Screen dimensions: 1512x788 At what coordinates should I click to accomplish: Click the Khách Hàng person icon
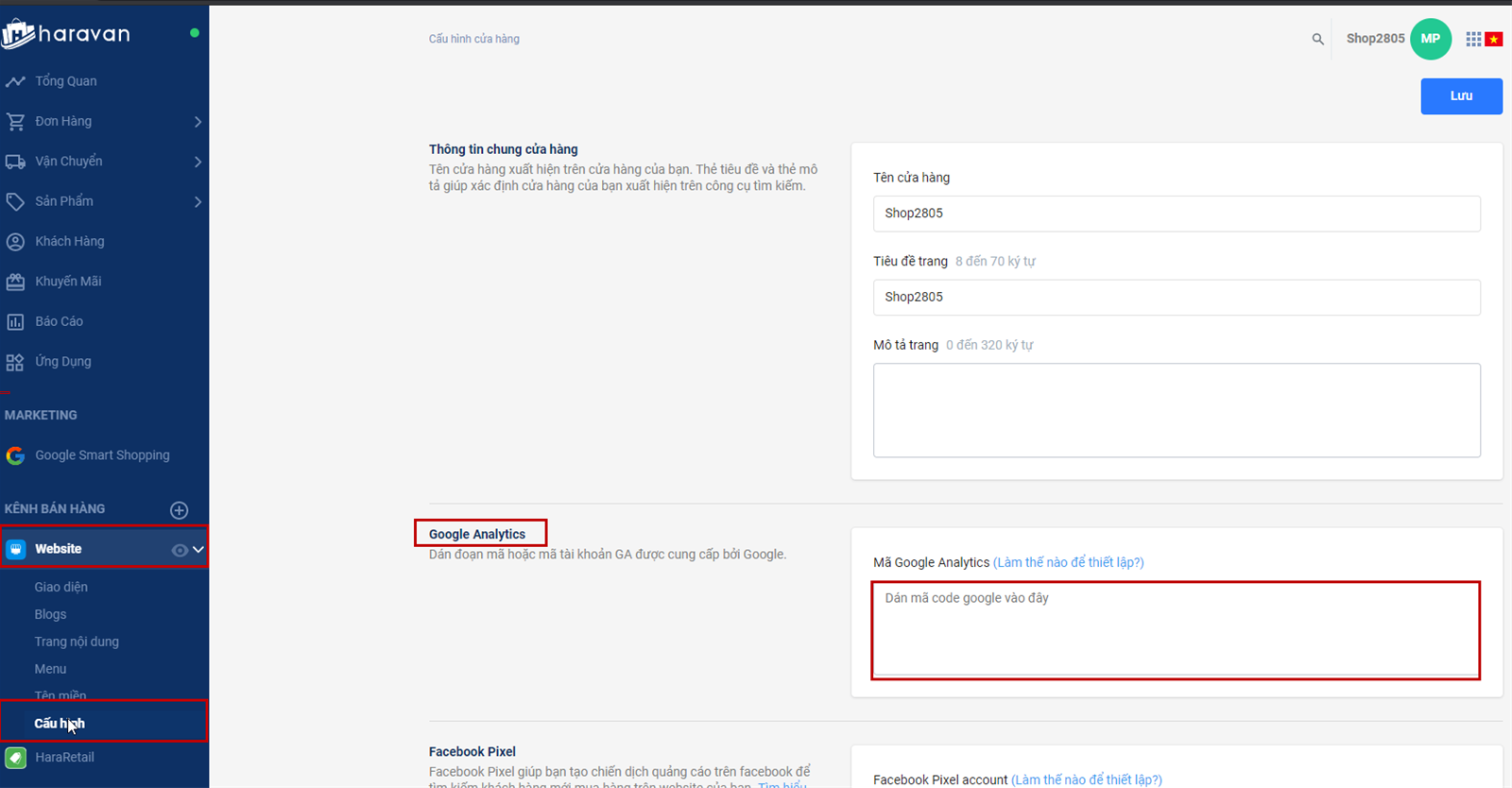[x=15, y=241]
